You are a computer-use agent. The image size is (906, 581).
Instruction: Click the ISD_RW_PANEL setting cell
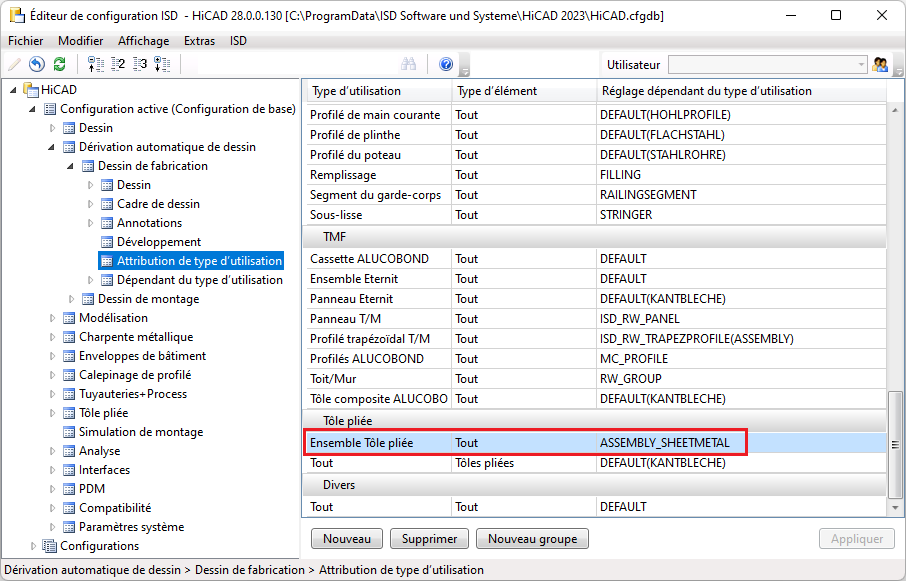[741, 319]
